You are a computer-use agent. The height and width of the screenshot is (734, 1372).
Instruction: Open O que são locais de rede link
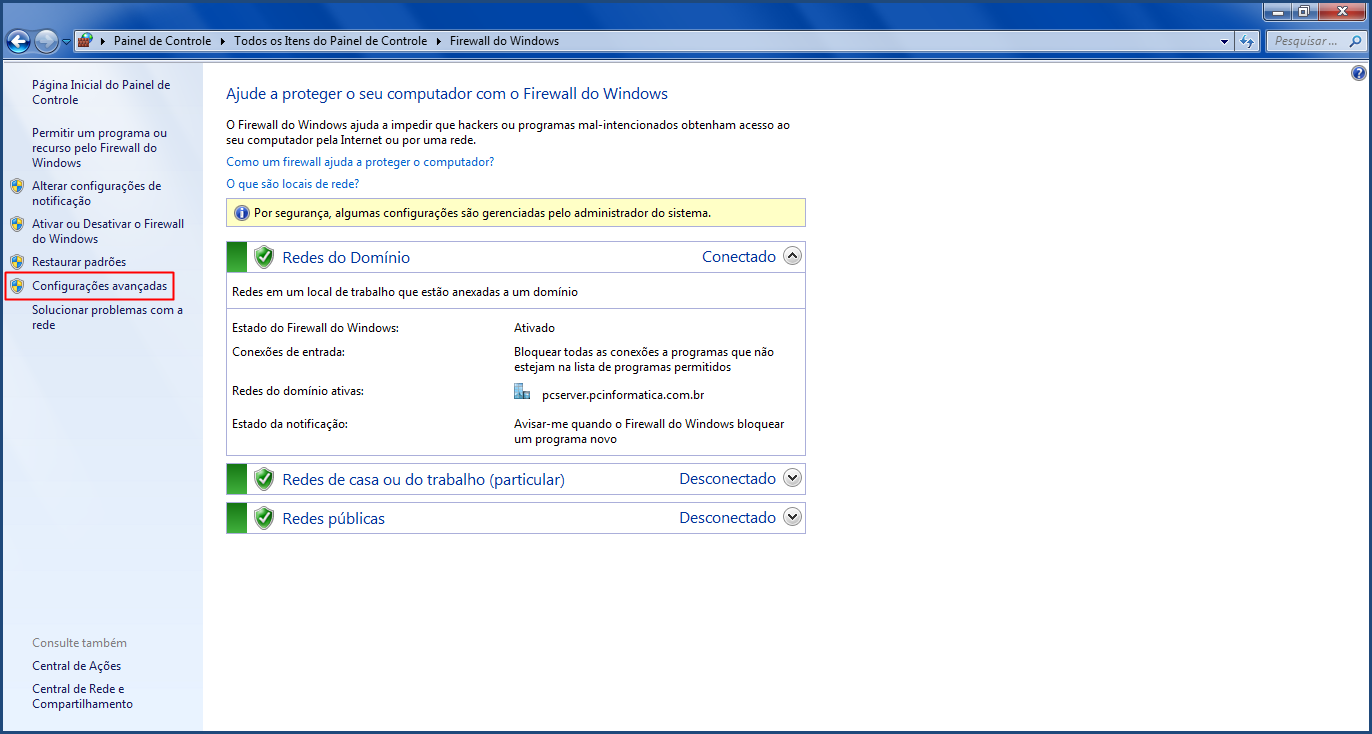pyautogui.click(x=293, y=184)
